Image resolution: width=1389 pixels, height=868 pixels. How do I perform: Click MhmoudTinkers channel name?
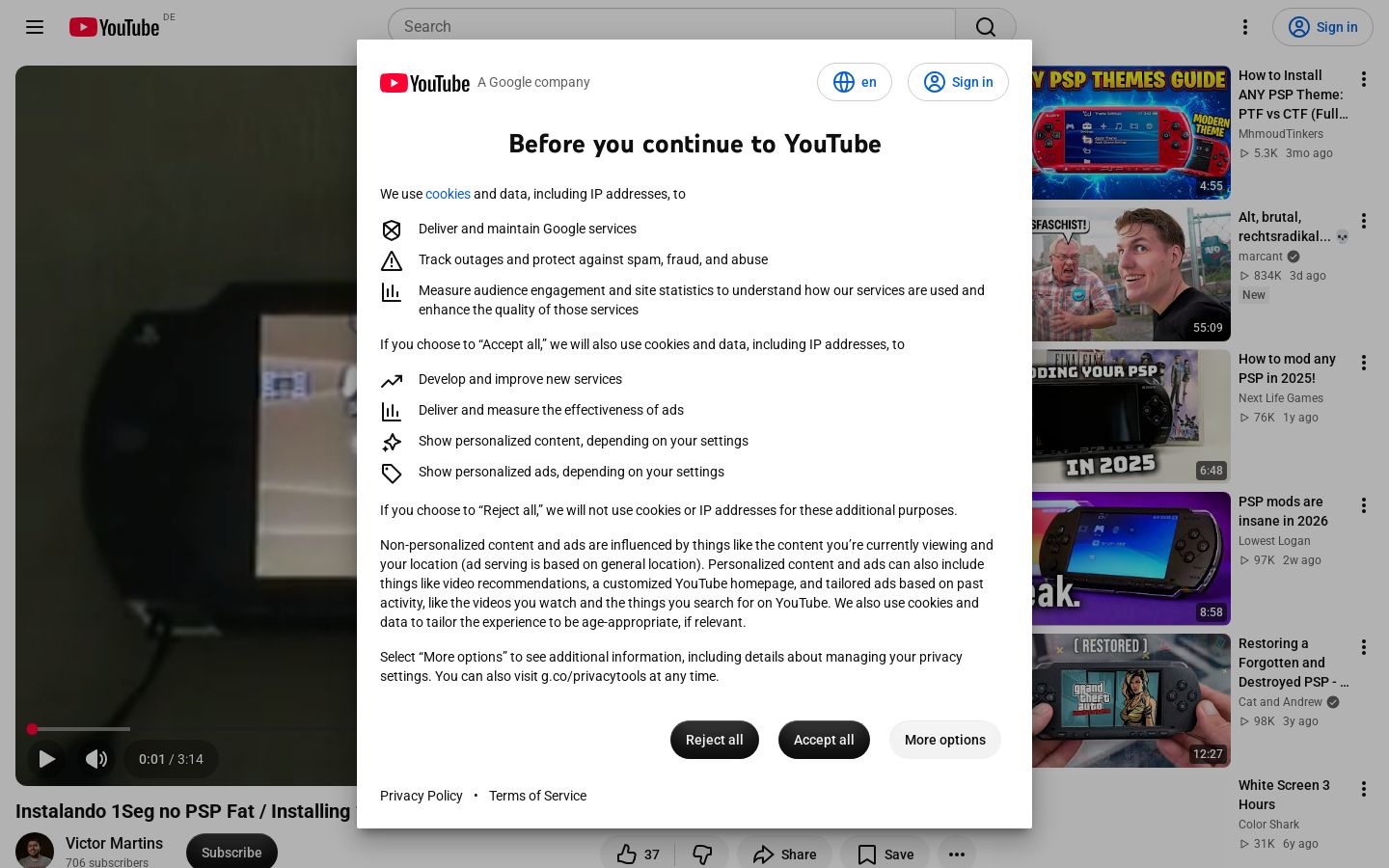(x=1281, y=134)
